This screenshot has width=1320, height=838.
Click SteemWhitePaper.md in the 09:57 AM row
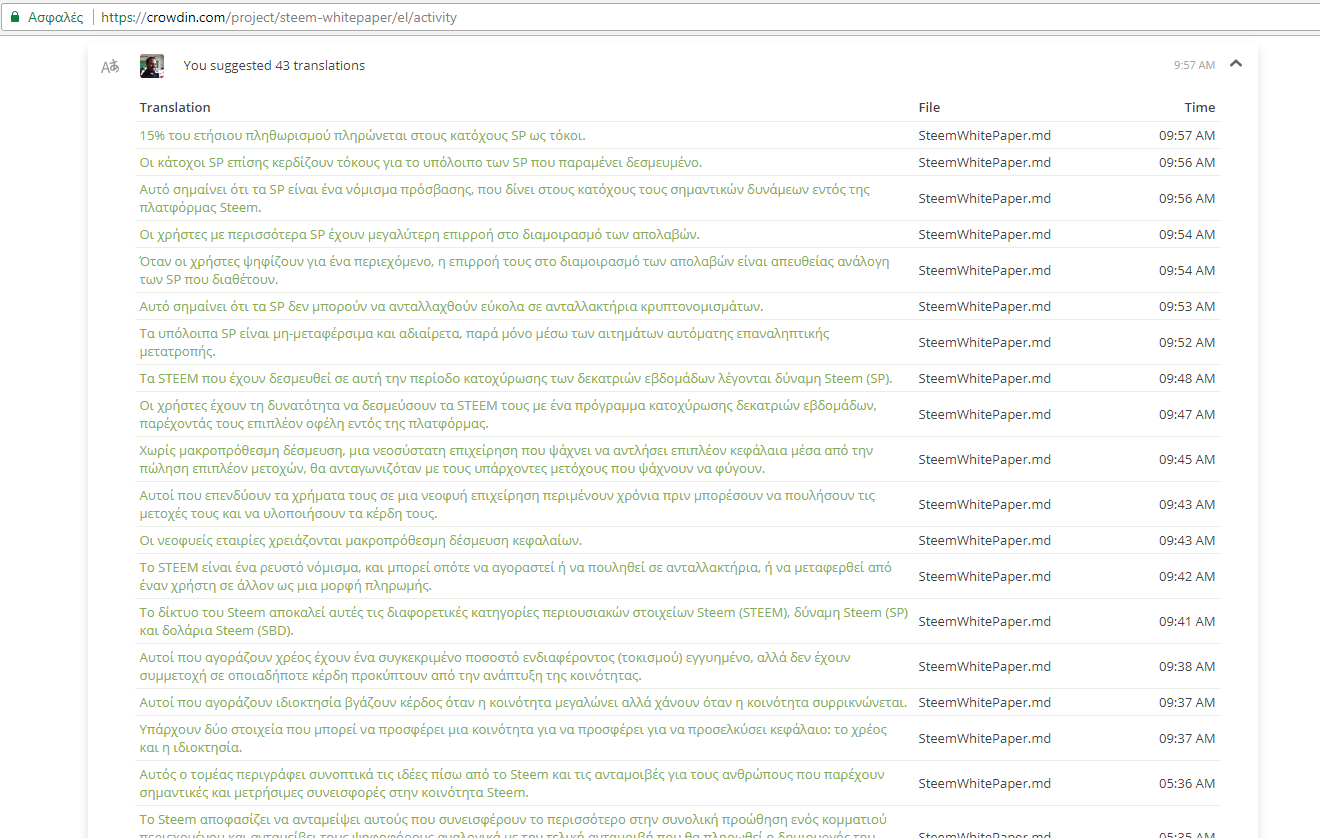coord(985,135)
